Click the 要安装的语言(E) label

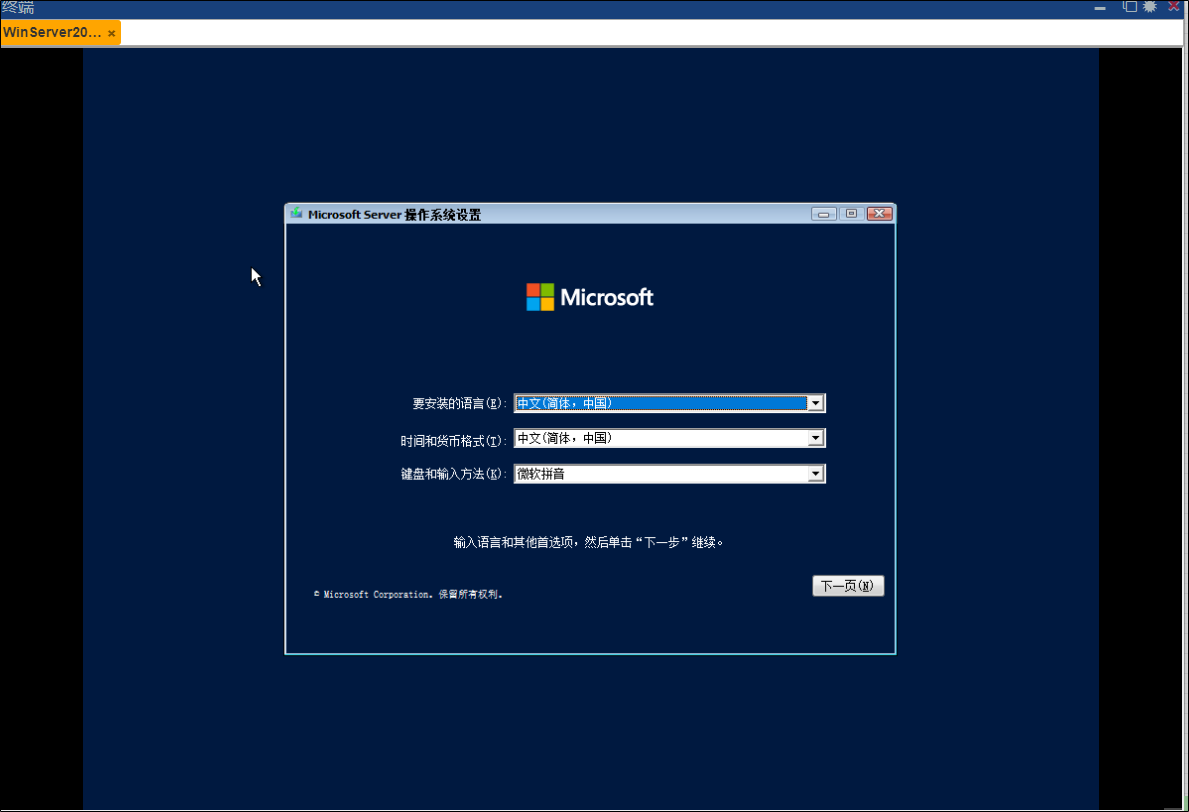459,403
